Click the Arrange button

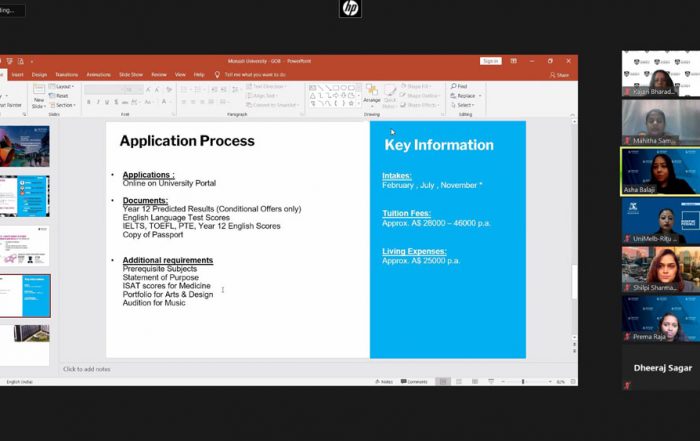[371, 95]
